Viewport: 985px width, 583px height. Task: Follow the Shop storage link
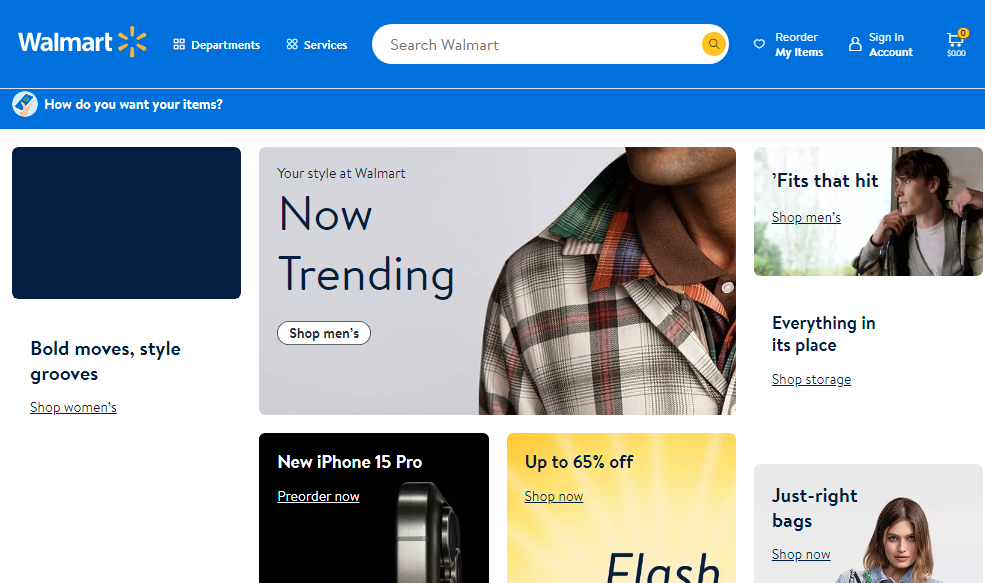tap(812, 379)
